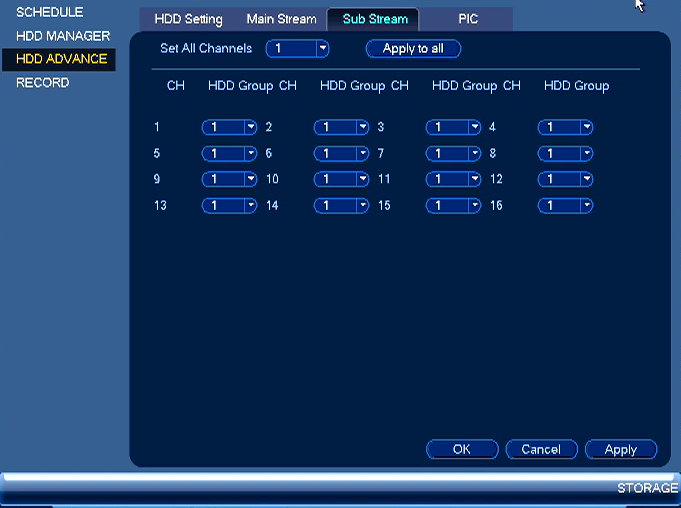Open HDD Group dropdown for channel 15
Screen dimensions: 681x508
[453, 205]
